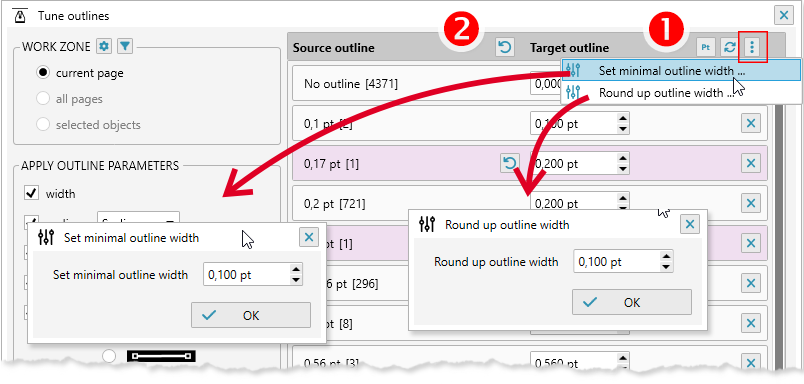Click the work zone filter icon
The width and height of the screenshot is (804, 384).
(125, 47)
